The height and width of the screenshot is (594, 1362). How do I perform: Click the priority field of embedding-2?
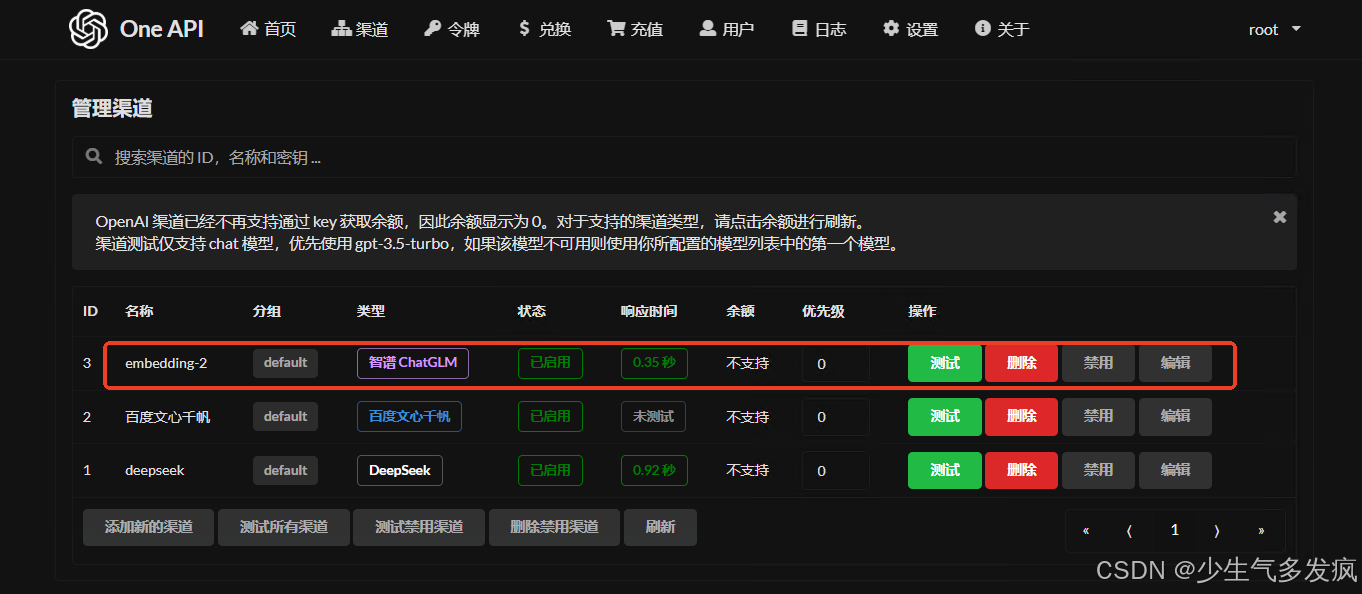click(x=835, y=363)
